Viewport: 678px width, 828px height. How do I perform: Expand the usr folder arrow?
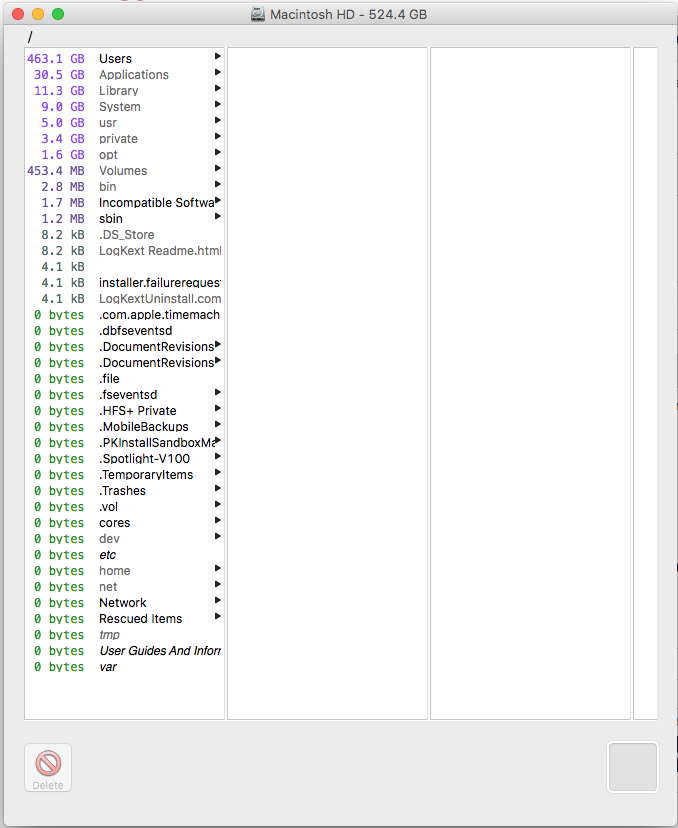[218, 120]
